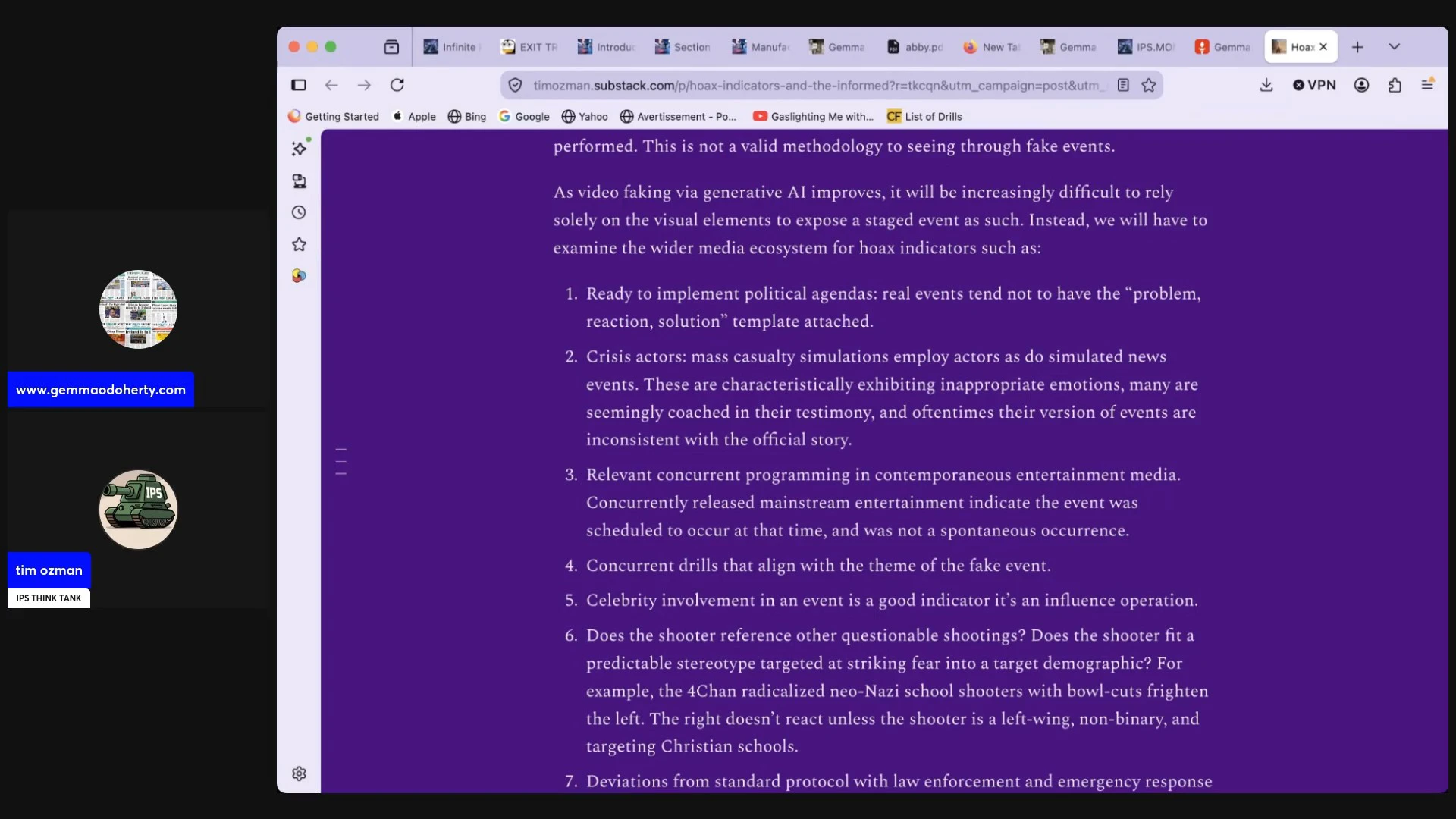1456x819 pixels.
Task: Open synced tabs in the sidebar
Action: 299,180
